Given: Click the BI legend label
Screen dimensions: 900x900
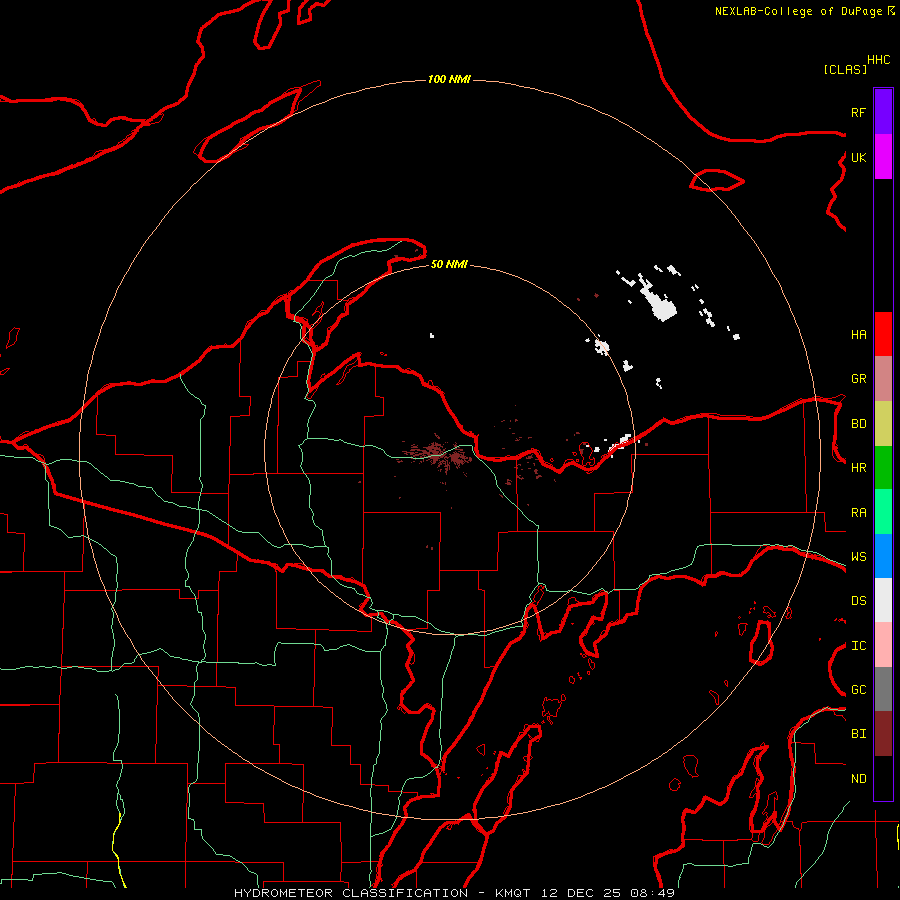Looking at the screenshot, I should 859,734.
